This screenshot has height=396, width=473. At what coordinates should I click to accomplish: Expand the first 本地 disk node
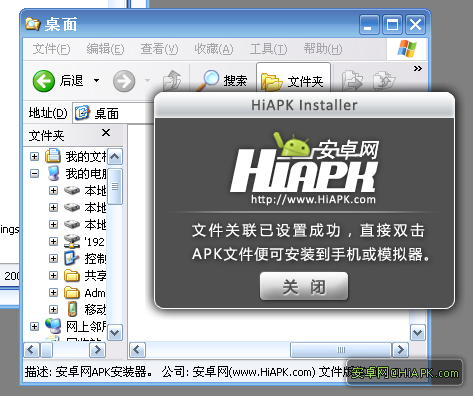[x=53, y=190]
